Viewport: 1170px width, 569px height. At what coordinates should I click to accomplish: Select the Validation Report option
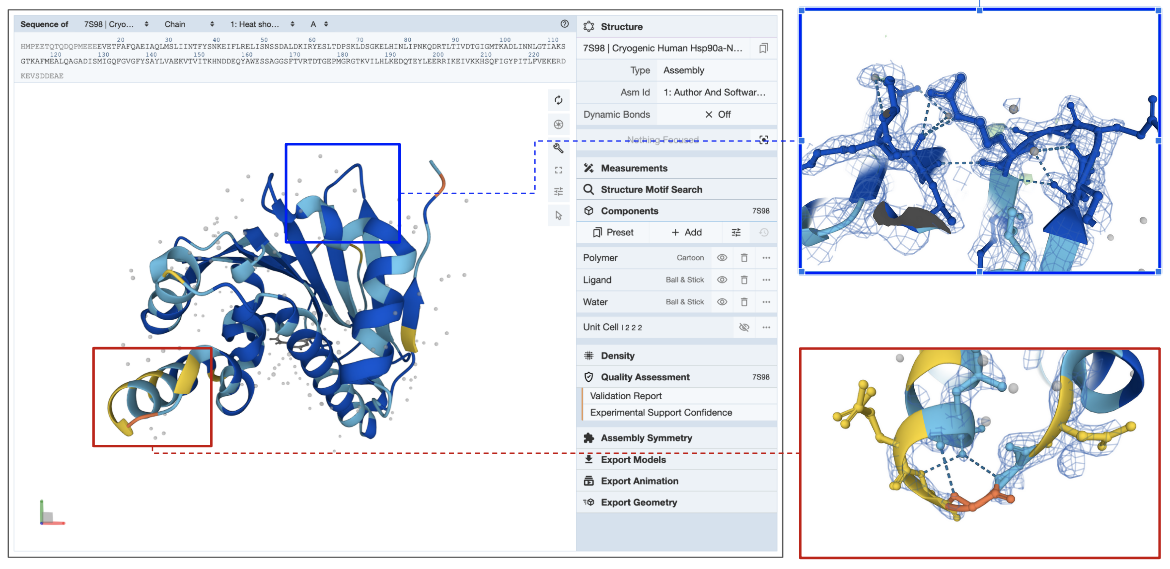click(x=626, y=396)
